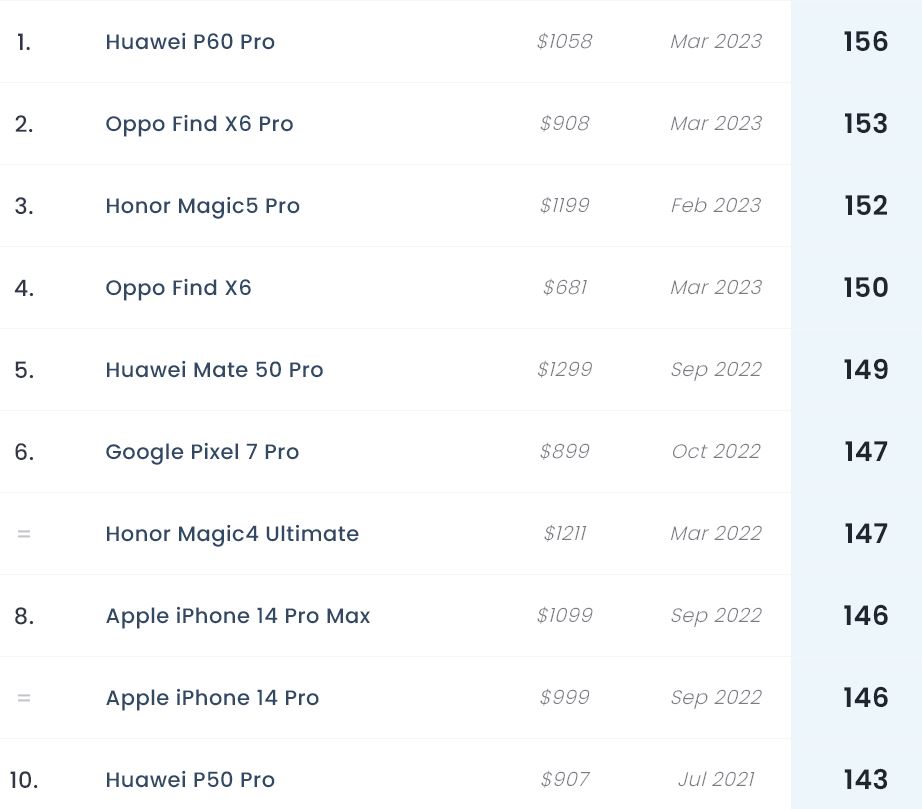This screenshot has width=922, height=809.
Task: Open the Huawei P60 Pro link
Action: tap(190, 42)
